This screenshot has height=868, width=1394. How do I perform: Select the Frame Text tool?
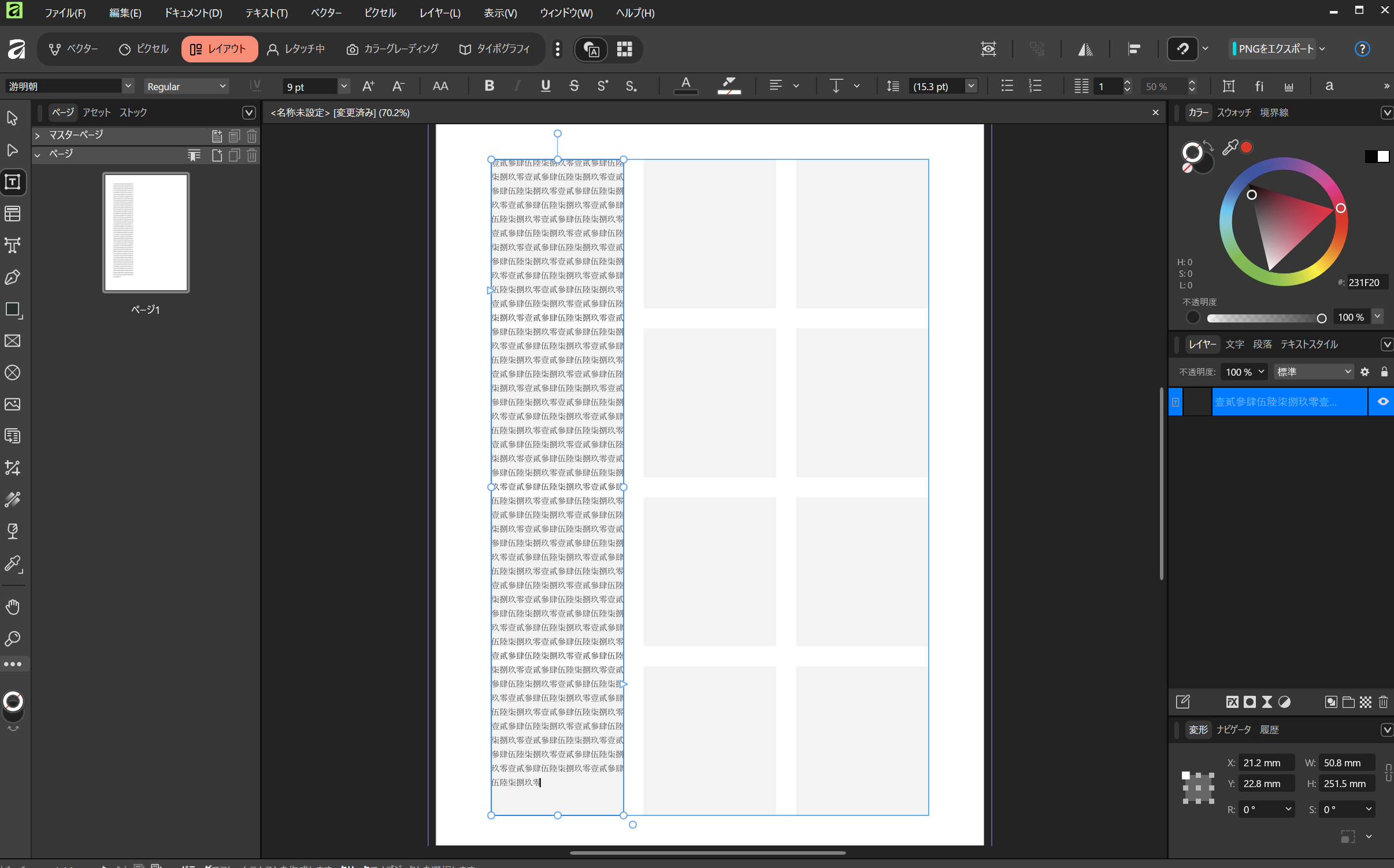pos(13,182)
